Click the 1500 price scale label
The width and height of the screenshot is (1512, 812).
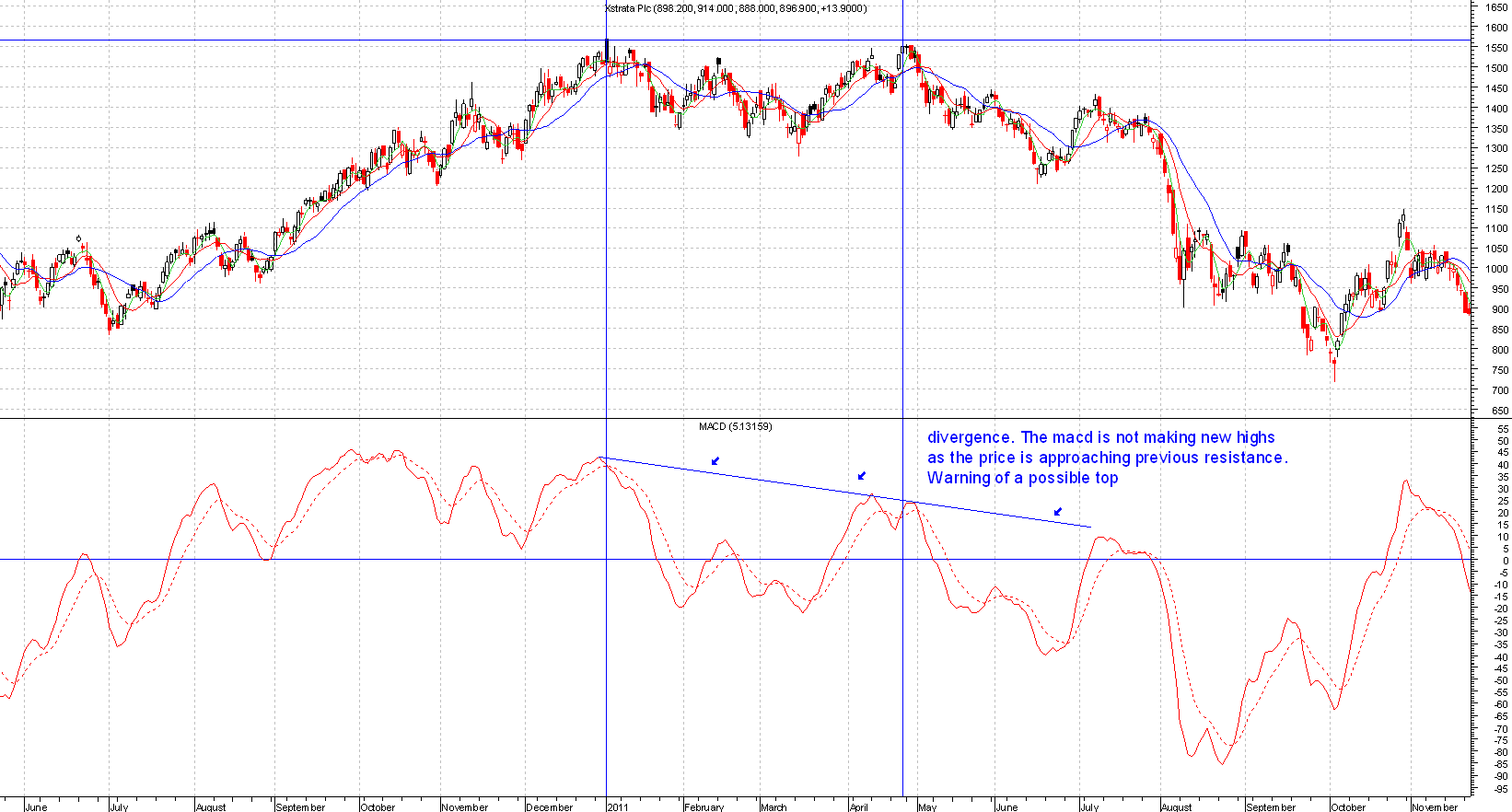click(x=1496, y=68)
